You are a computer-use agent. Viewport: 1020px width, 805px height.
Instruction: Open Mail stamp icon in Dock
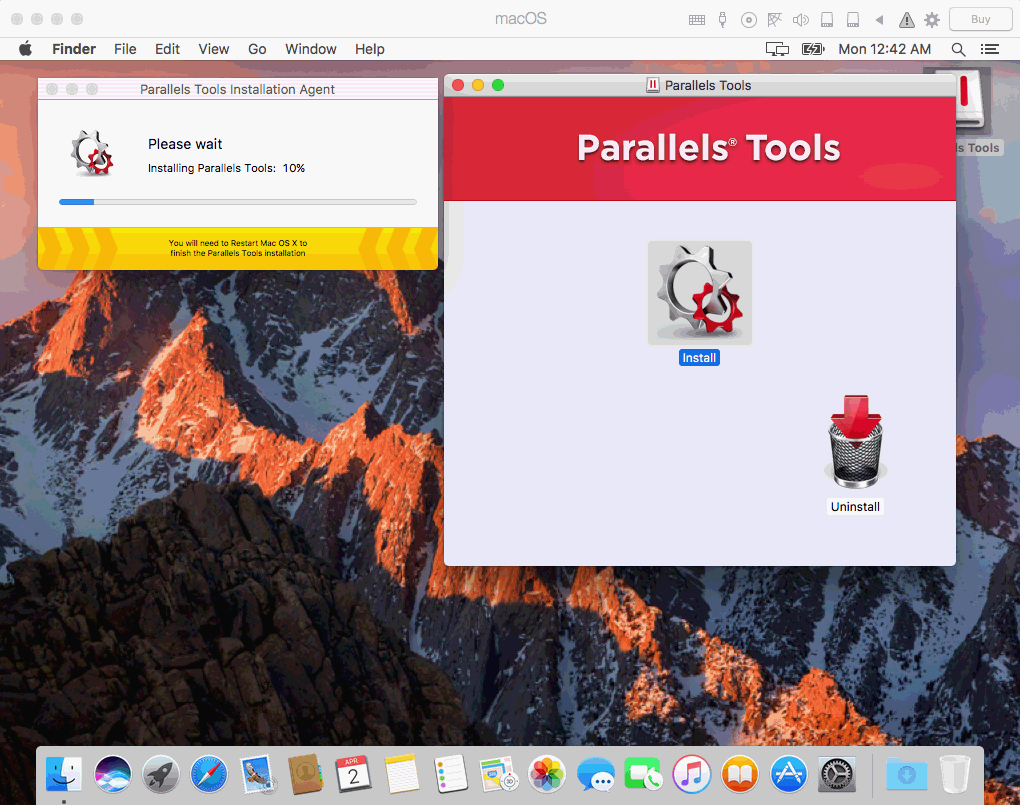click(x=258, y=774)
